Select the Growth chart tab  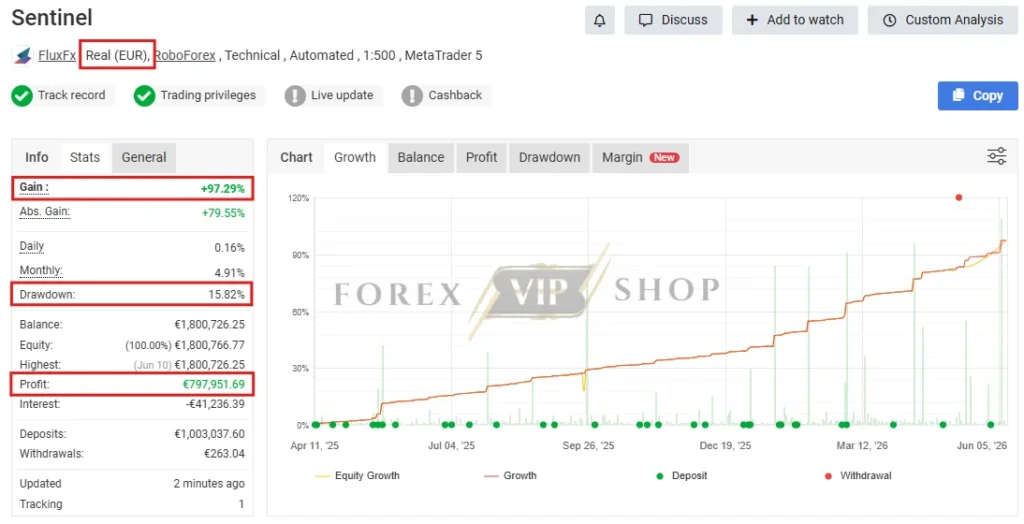click(355, 157)
